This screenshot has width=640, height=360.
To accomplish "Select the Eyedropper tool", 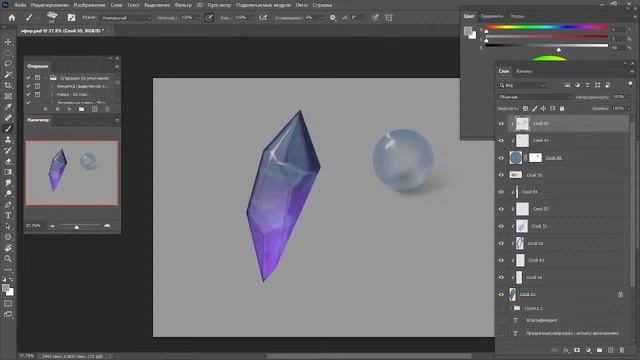I will [x=8, y=107].
